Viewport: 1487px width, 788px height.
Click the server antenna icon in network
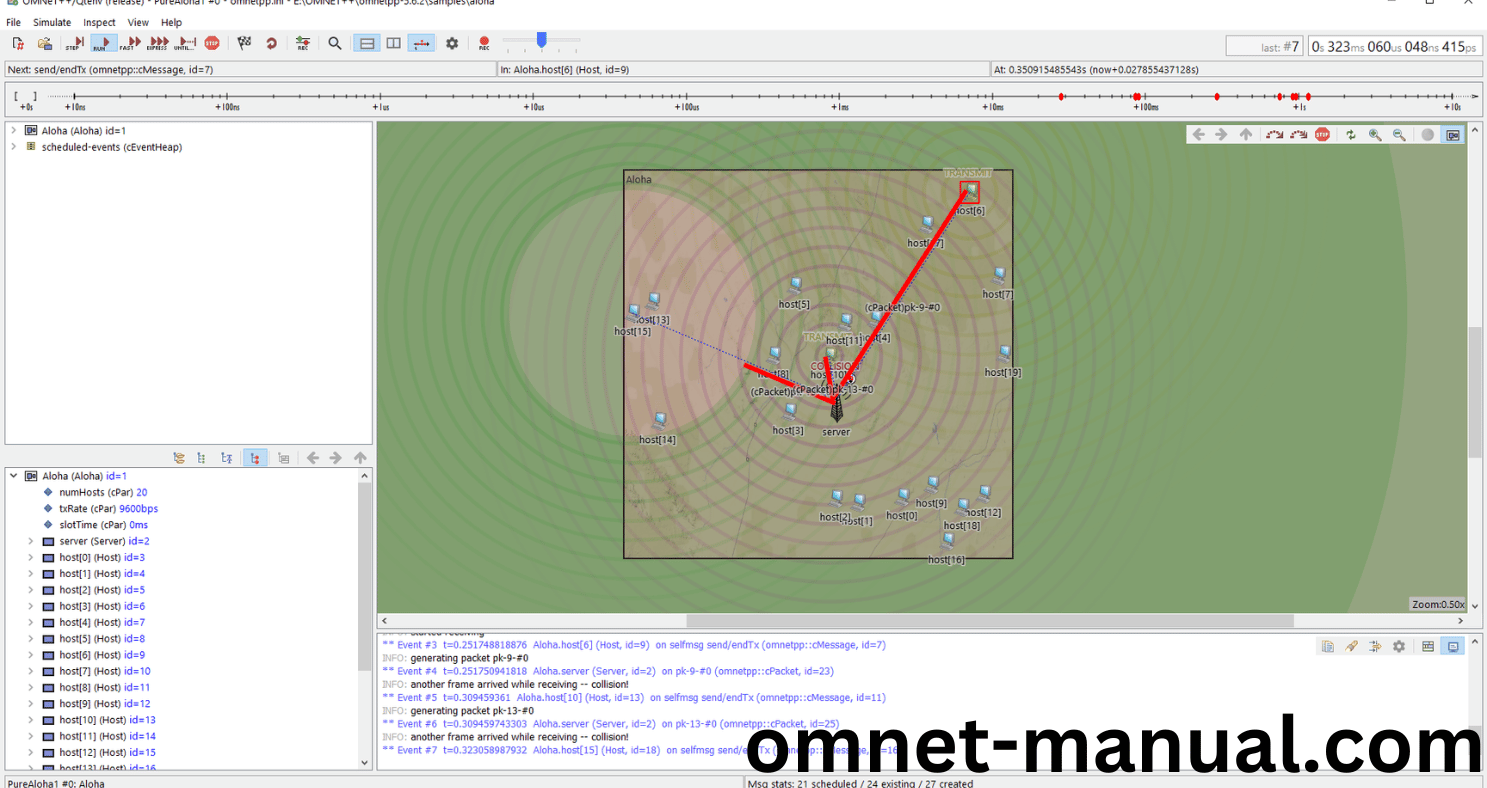click(x=836, y=408)
